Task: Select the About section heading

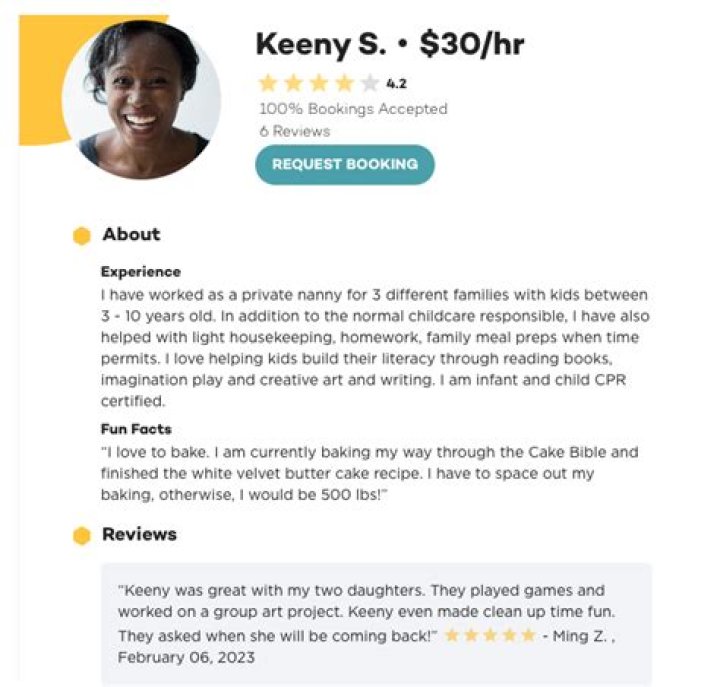Action: click(x=131, y=235)
